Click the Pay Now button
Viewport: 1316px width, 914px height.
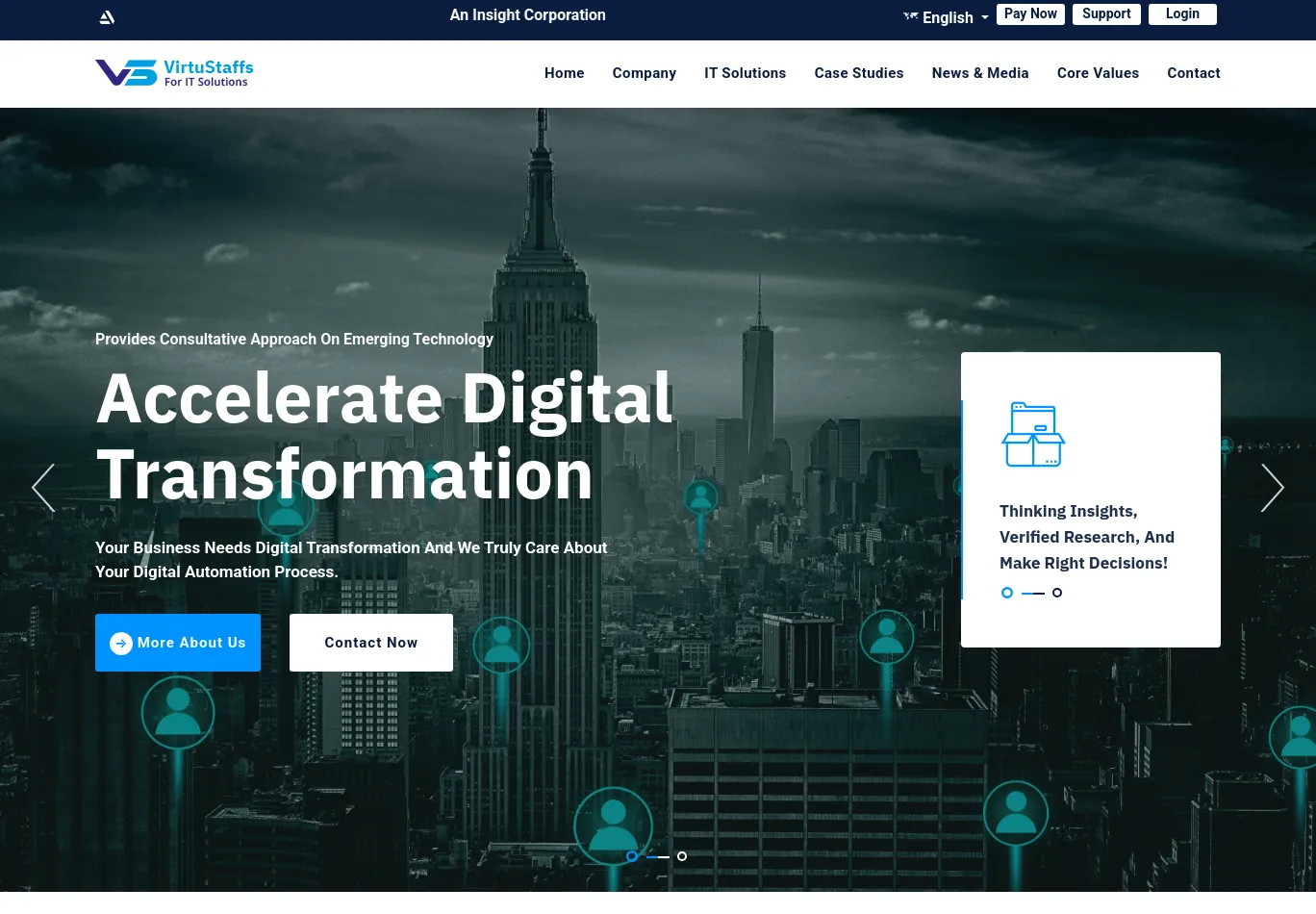click(x=1030, y=14)
